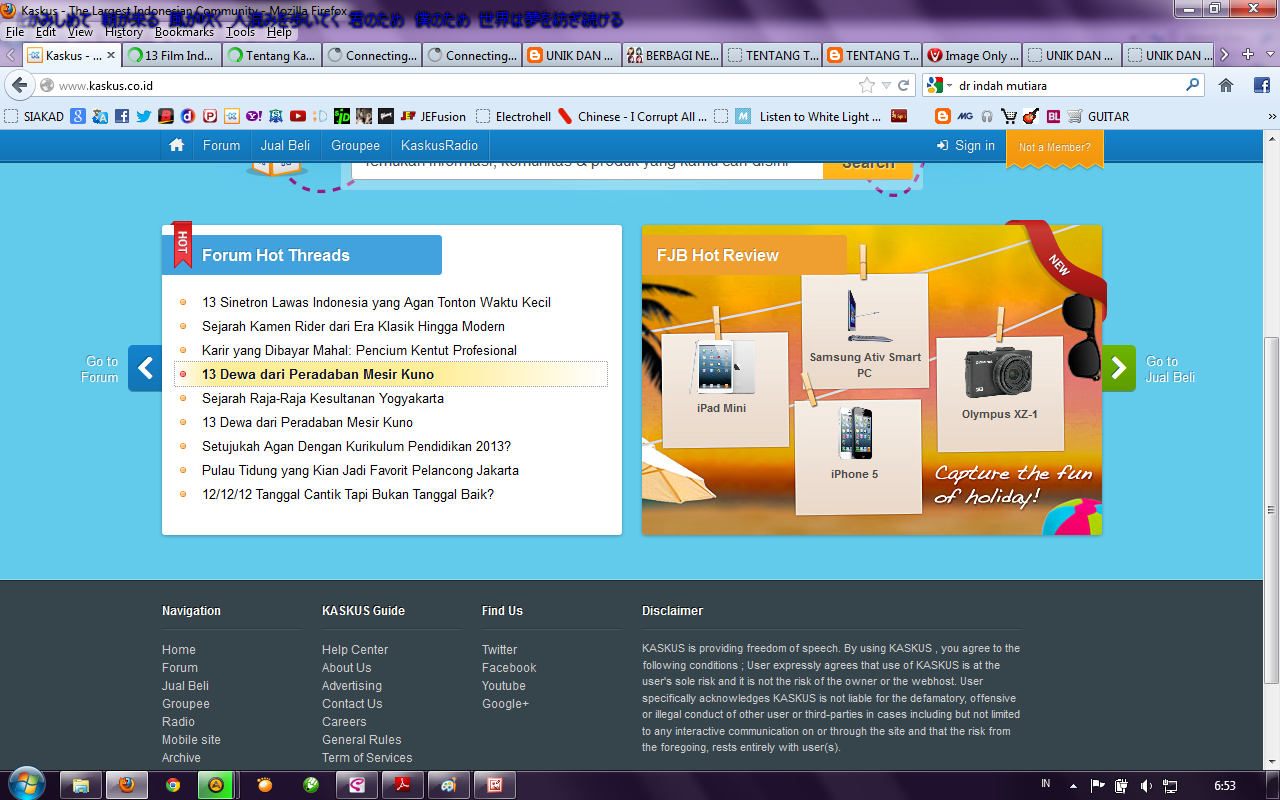Open the JEFusion bookmark
The height and width of the screenshot is (800, 1280).
click(433, 116)
